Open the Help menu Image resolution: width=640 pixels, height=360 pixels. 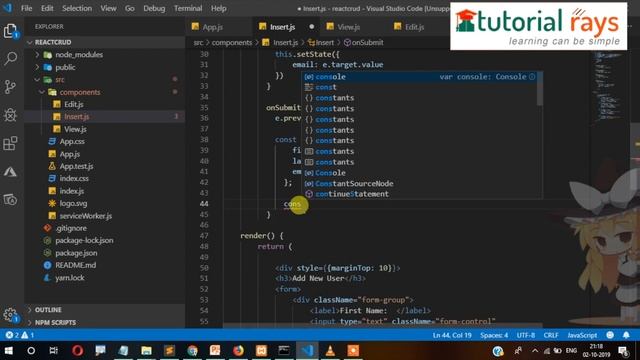pyautogui.click(x=219, y=8)
